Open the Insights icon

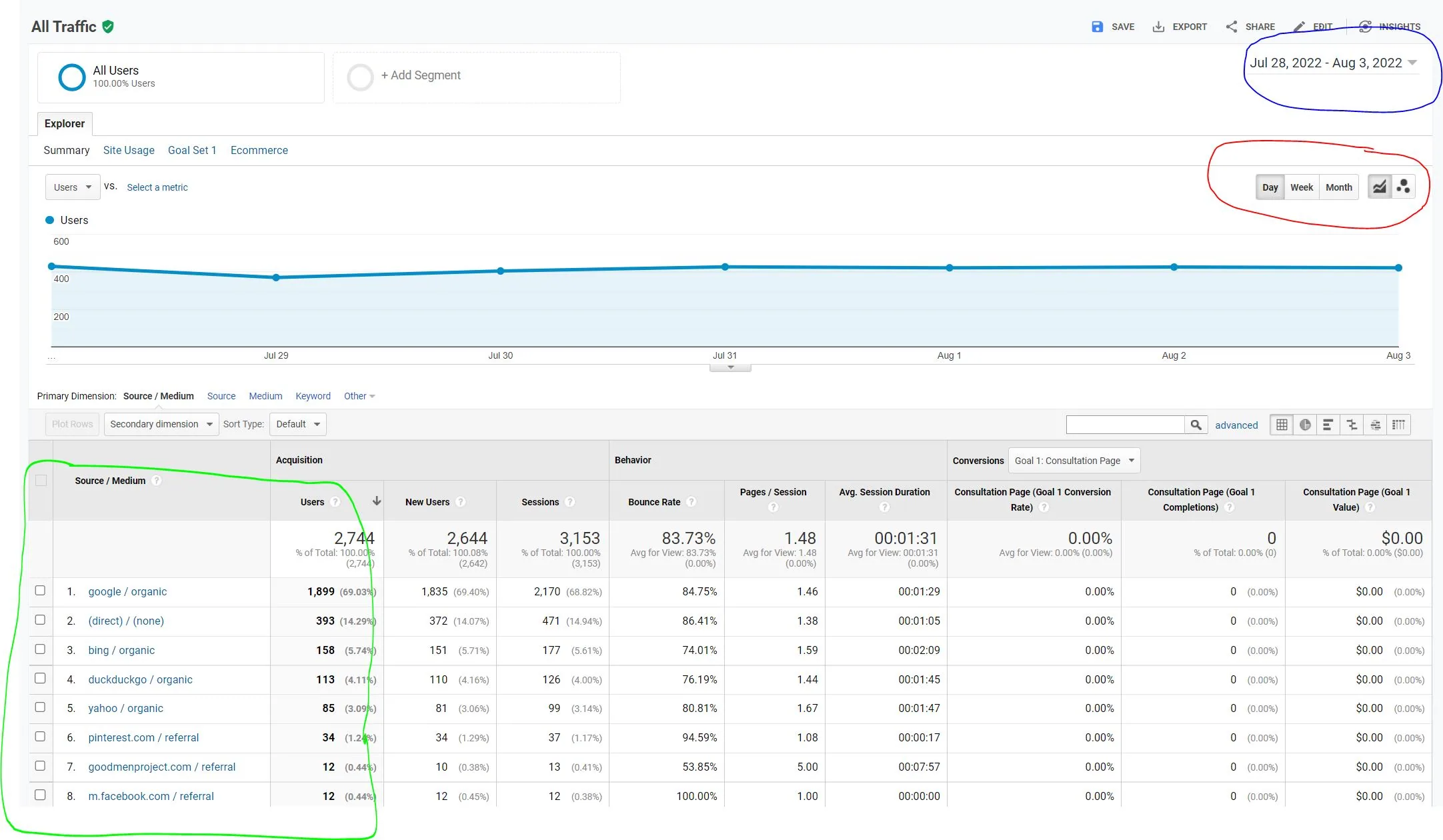coord(1365,27)
